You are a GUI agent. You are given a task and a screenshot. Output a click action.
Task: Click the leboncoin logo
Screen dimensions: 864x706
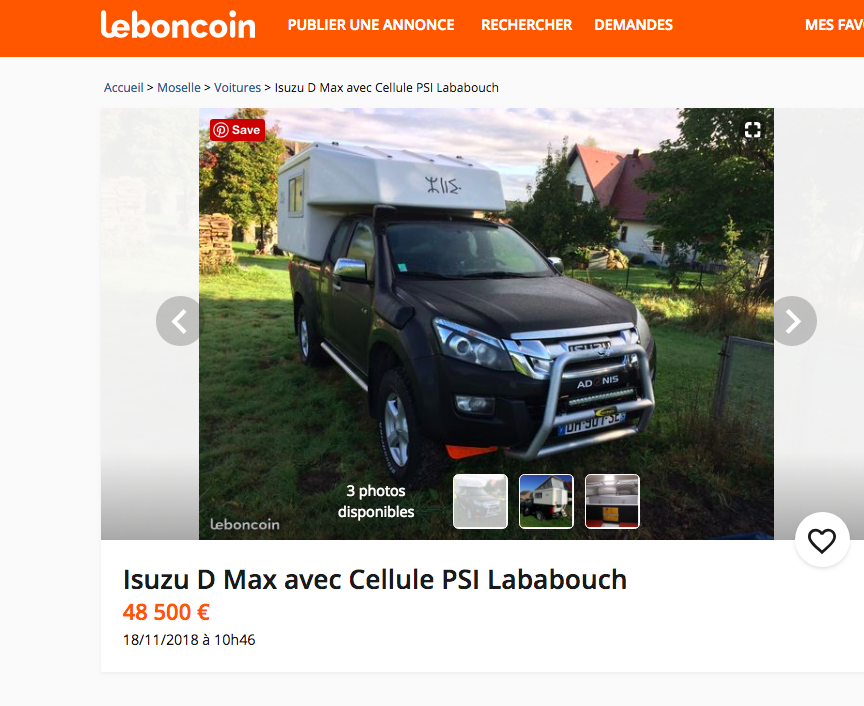click(178, 25)
